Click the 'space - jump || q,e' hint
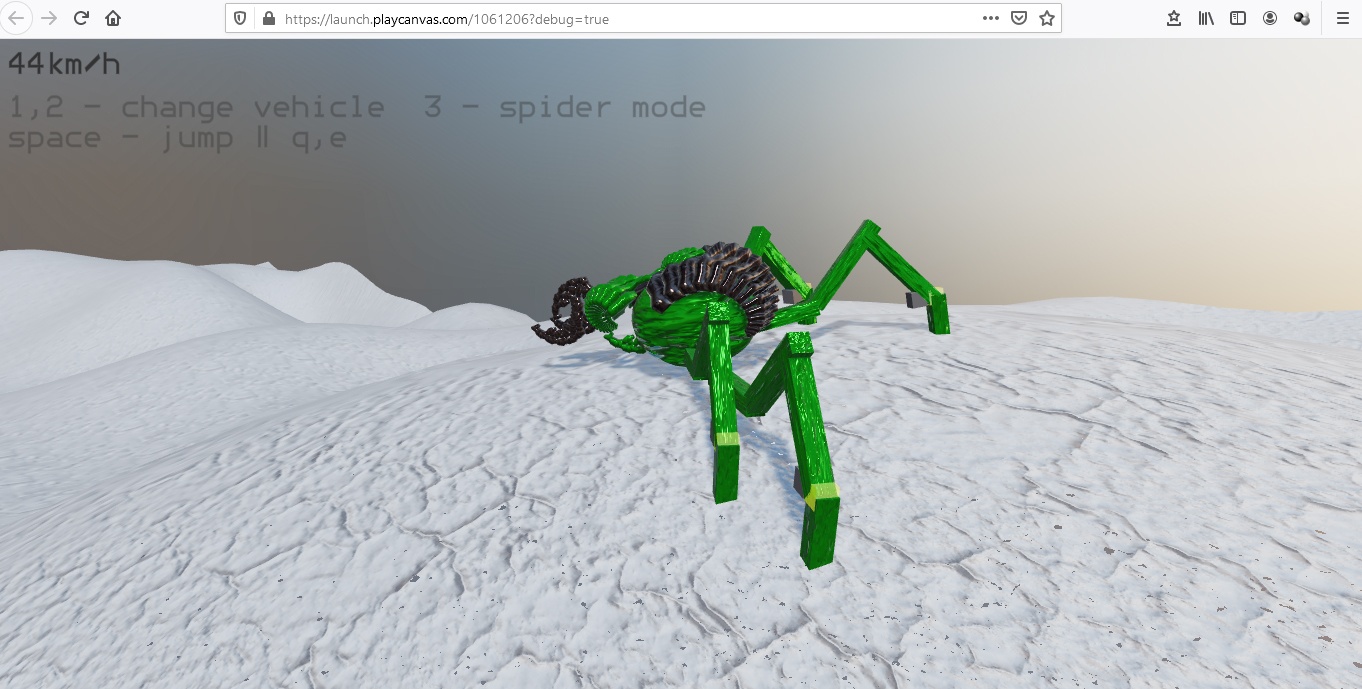 pyautogui.click(x=177, y=138)
